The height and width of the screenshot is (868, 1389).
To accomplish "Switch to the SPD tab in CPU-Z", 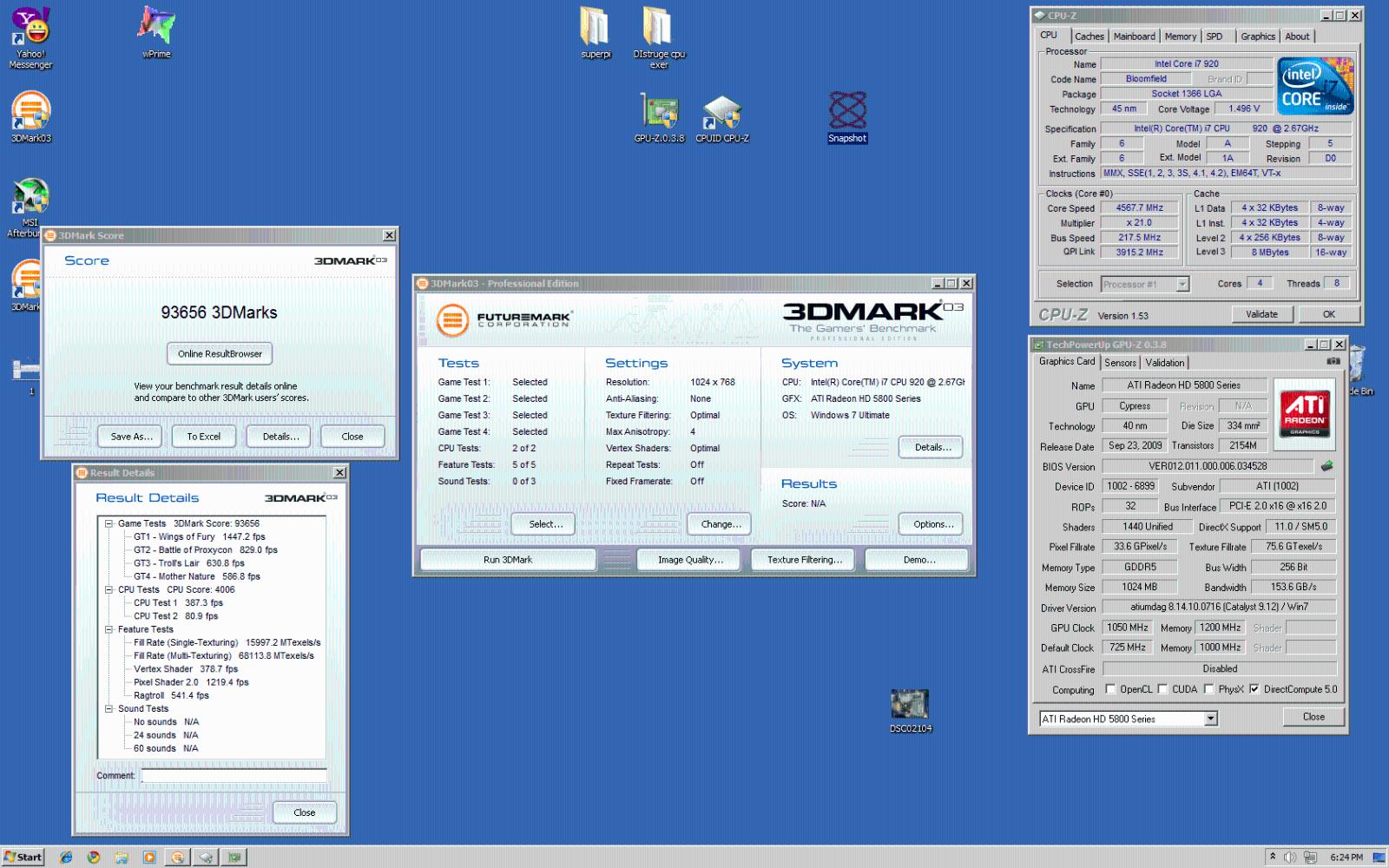I will point(1215,36).
